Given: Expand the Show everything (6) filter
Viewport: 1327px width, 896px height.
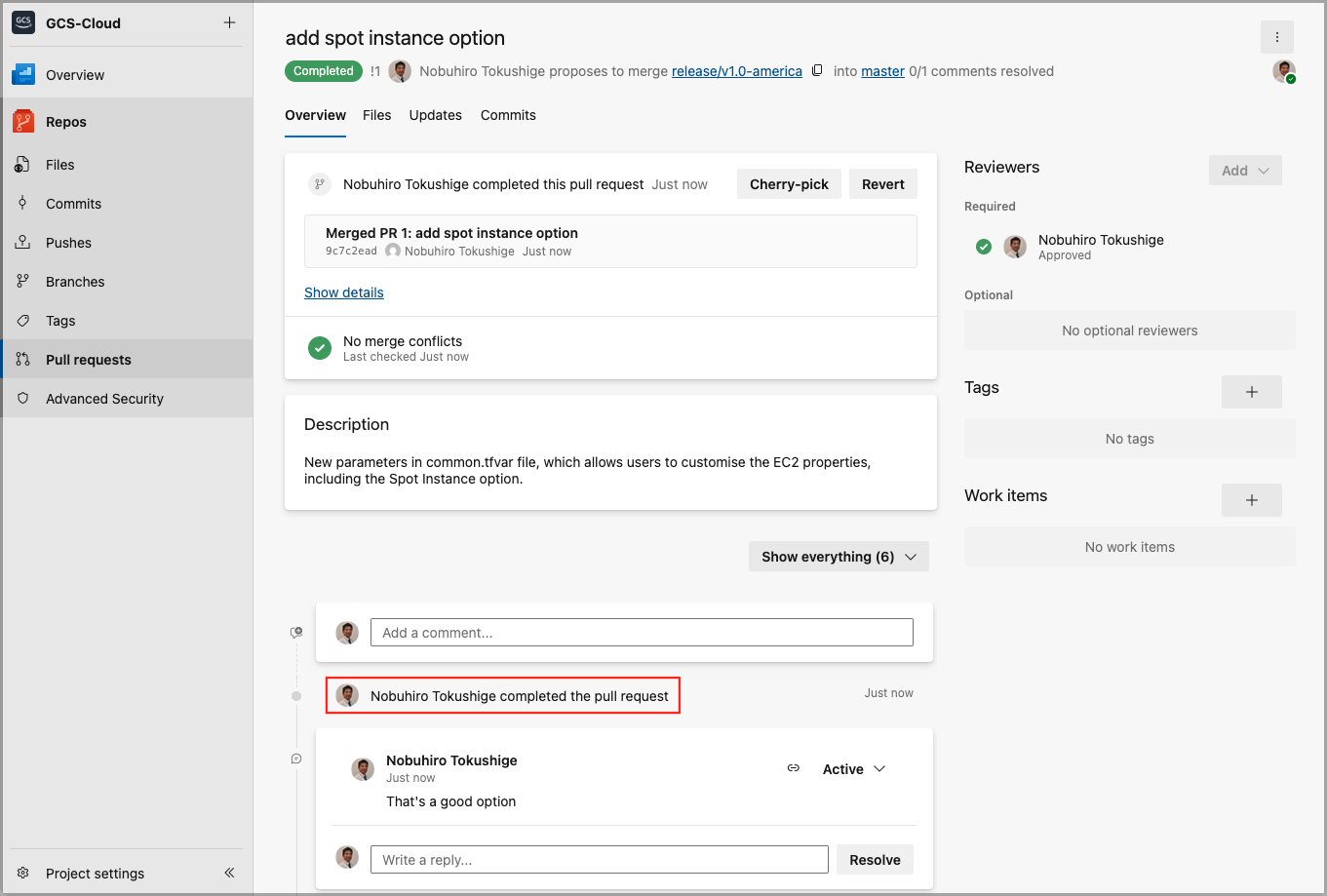Looking at the screenshot, I should tap(839, 557).
